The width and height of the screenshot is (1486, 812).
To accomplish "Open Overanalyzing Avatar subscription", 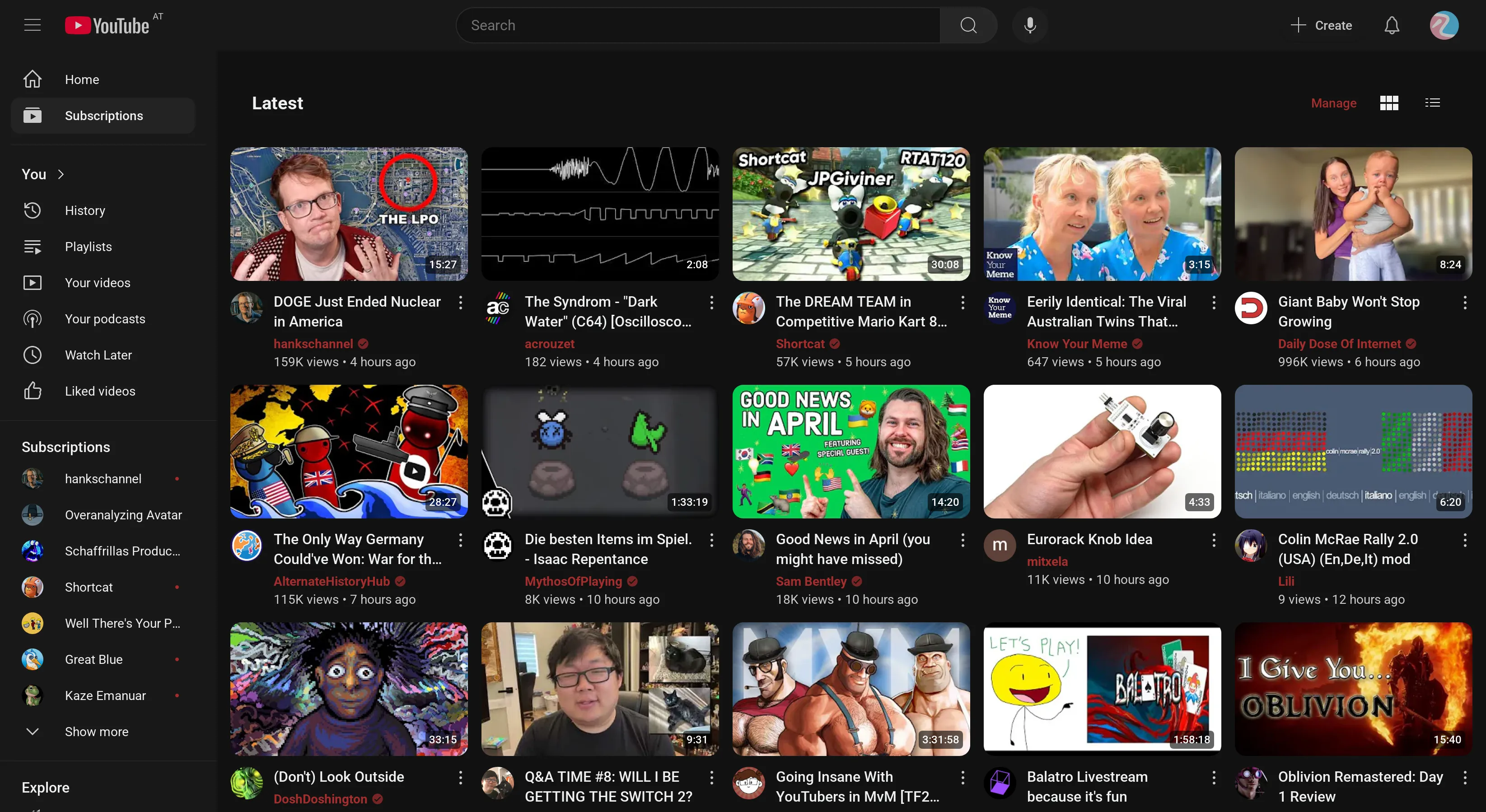I will point(103,515).
